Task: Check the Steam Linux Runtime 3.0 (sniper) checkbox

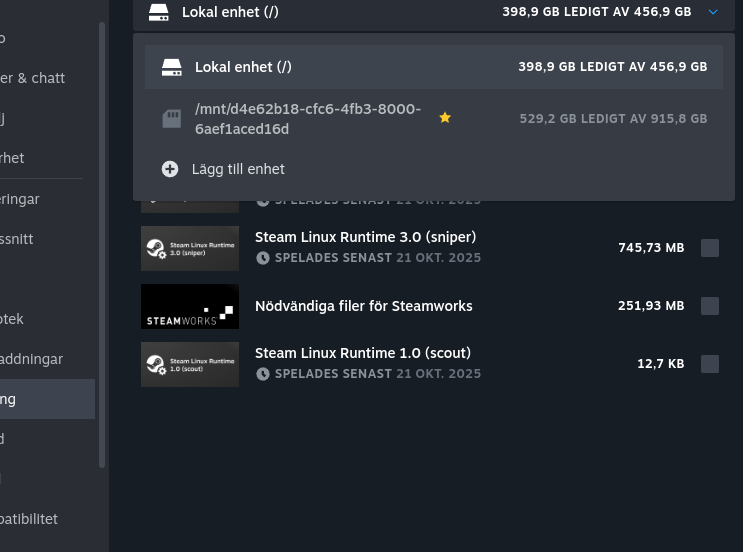Action: tap(710, 248)
